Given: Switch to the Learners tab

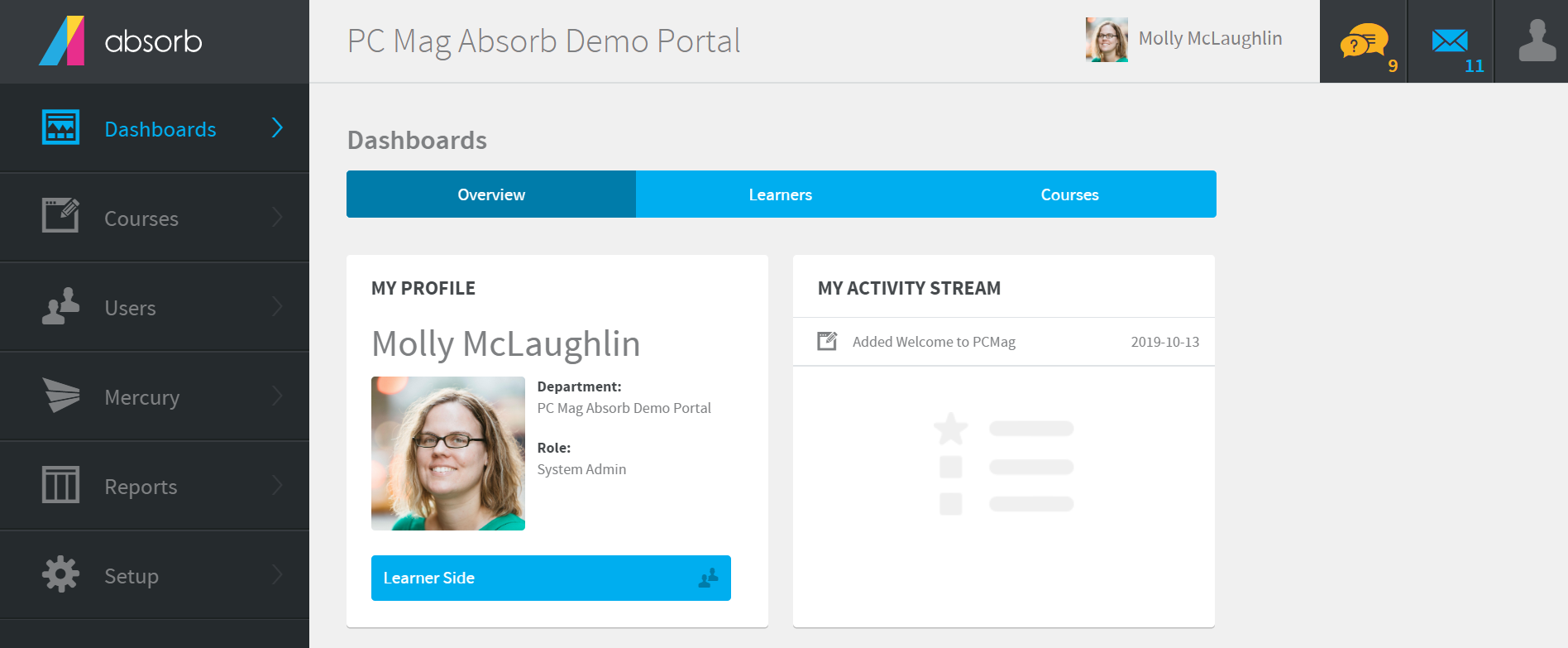Looking at the screenshot, I should [781, 194].
